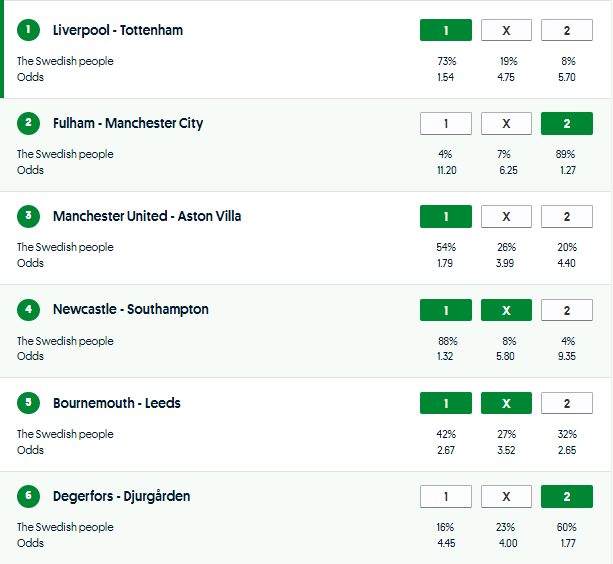Unselect draw X for Newcastle - Southampton

pos(506,310)
